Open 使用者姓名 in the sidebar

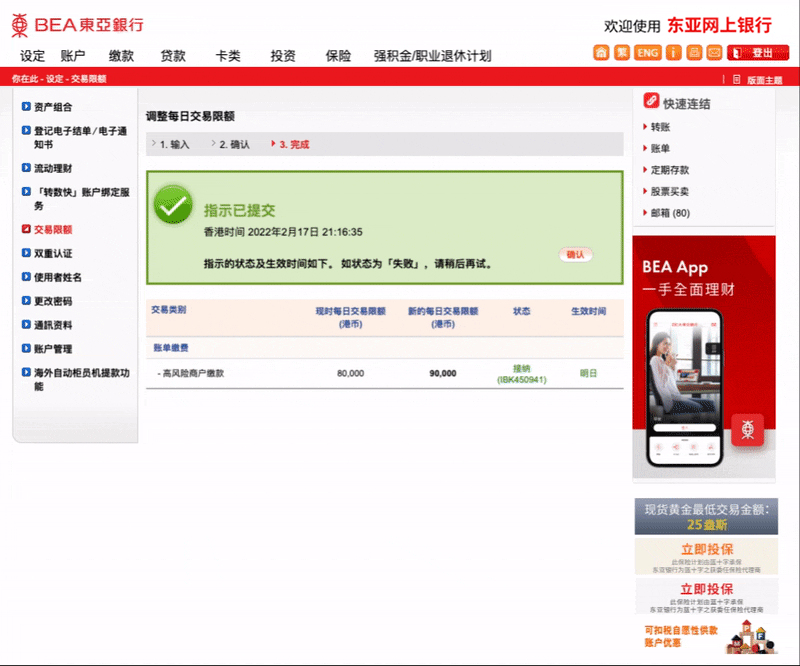(58, 277)
